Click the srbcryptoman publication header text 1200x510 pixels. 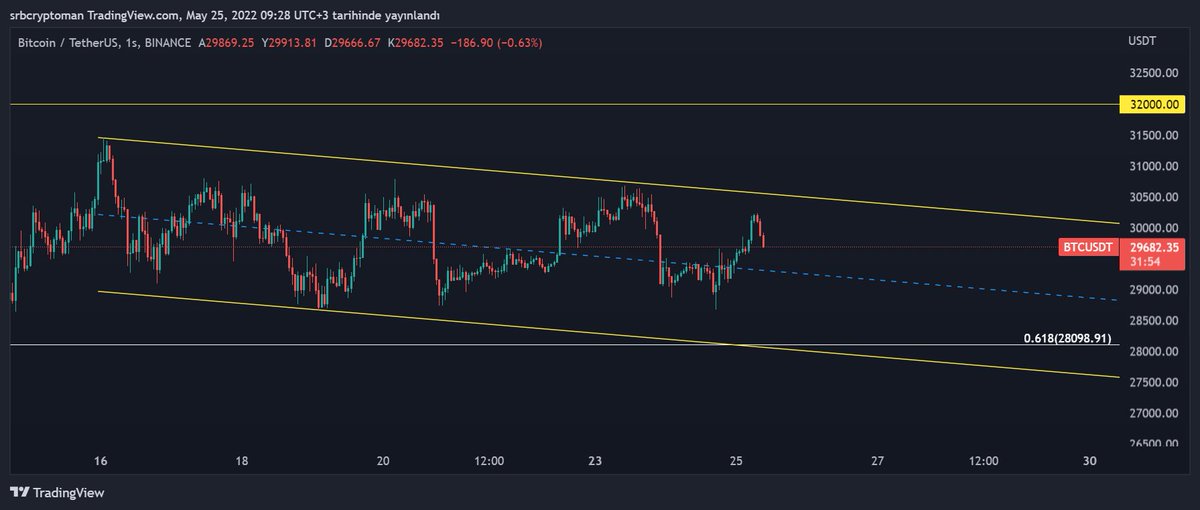[224, 14]
